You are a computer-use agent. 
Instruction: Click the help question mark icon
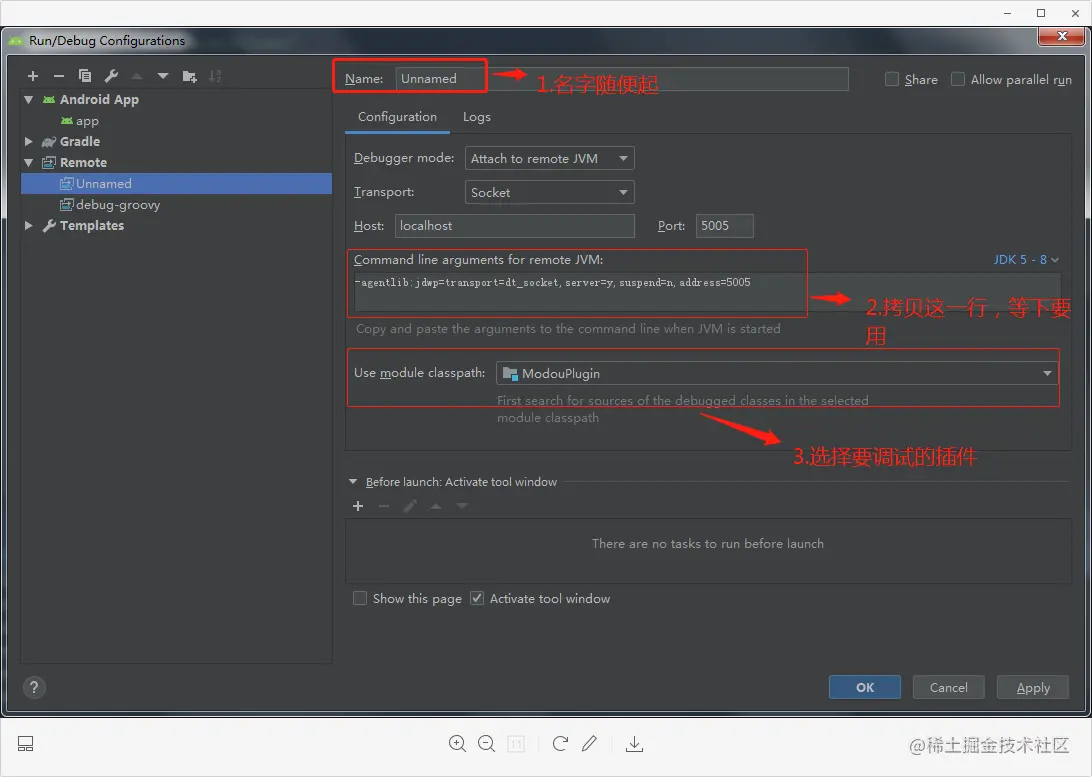tap(34, 687)
